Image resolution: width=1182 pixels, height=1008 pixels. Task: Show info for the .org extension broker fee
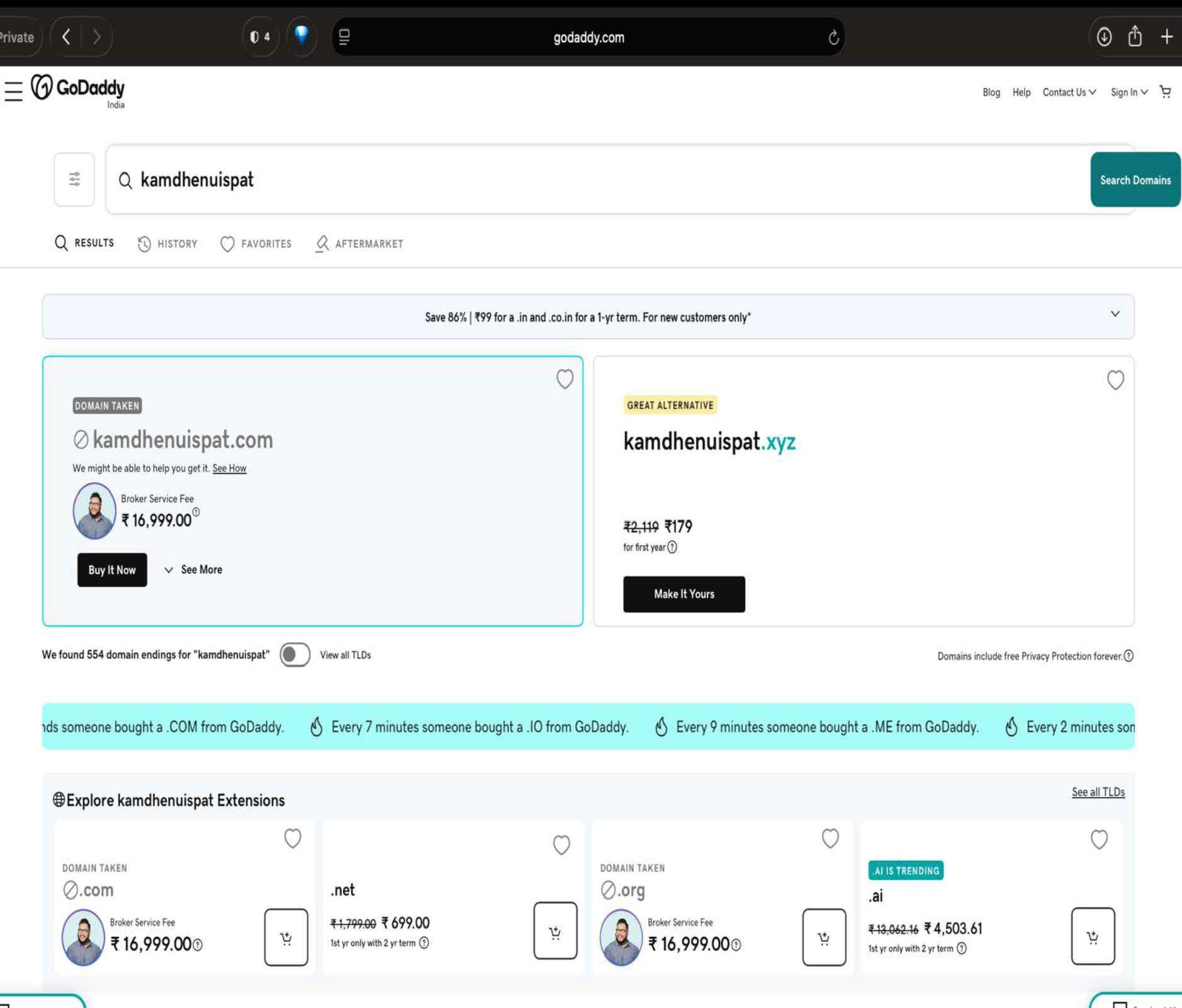(x=736, y=945)
